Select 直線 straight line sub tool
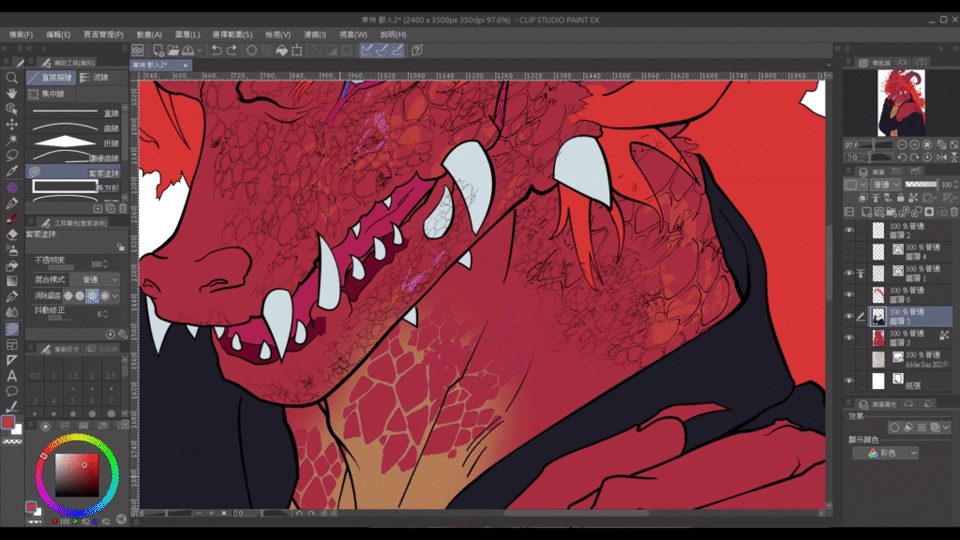Viewport: 960px width, 540px height. click(73, 113)
